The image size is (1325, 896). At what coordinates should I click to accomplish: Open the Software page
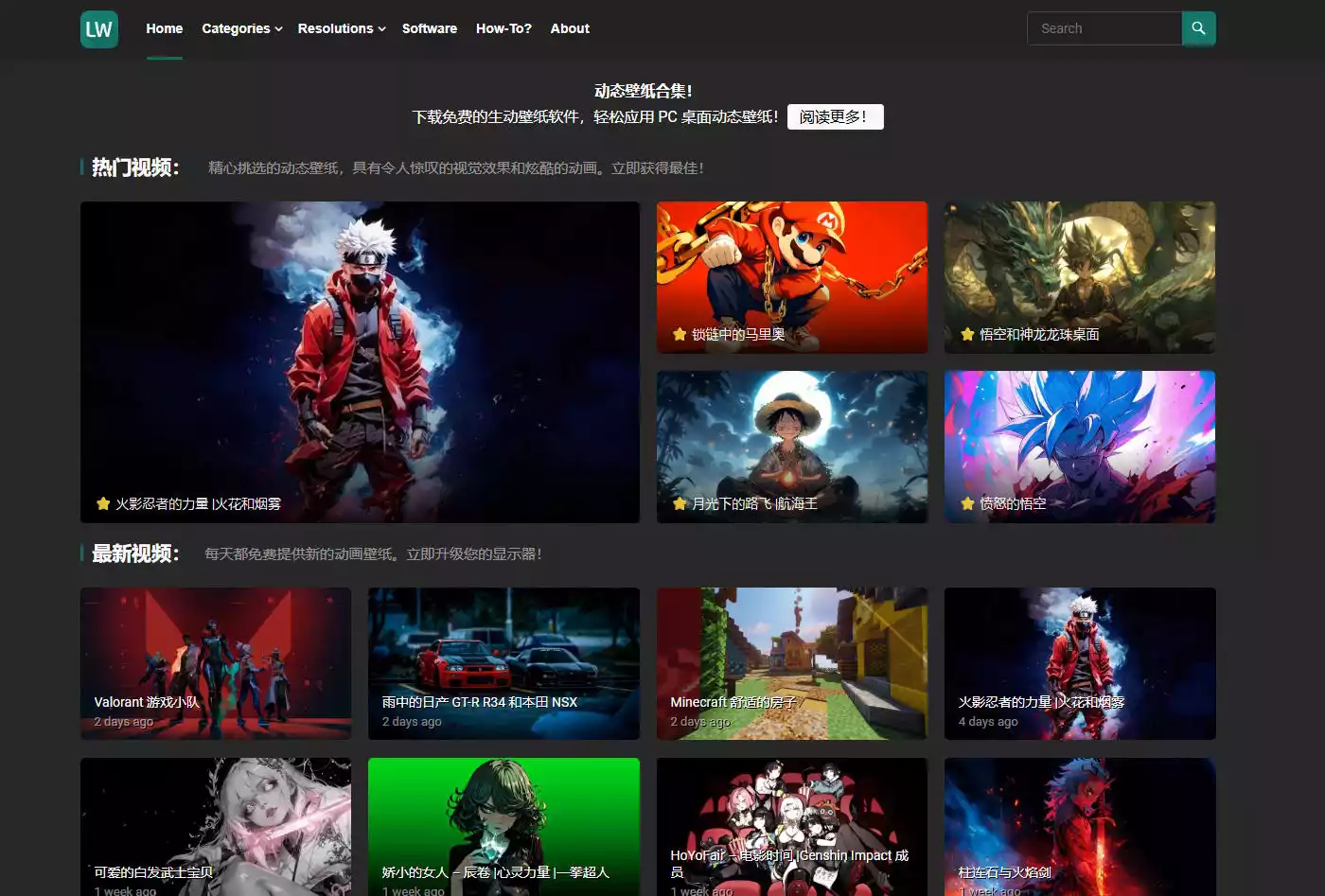pos(430,28)
